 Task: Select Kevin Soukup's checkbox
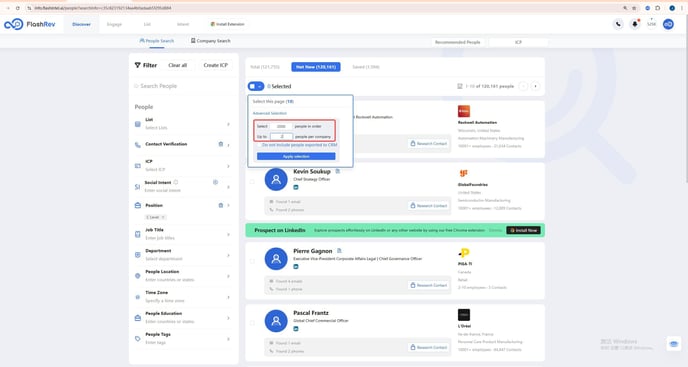[252, 182]
